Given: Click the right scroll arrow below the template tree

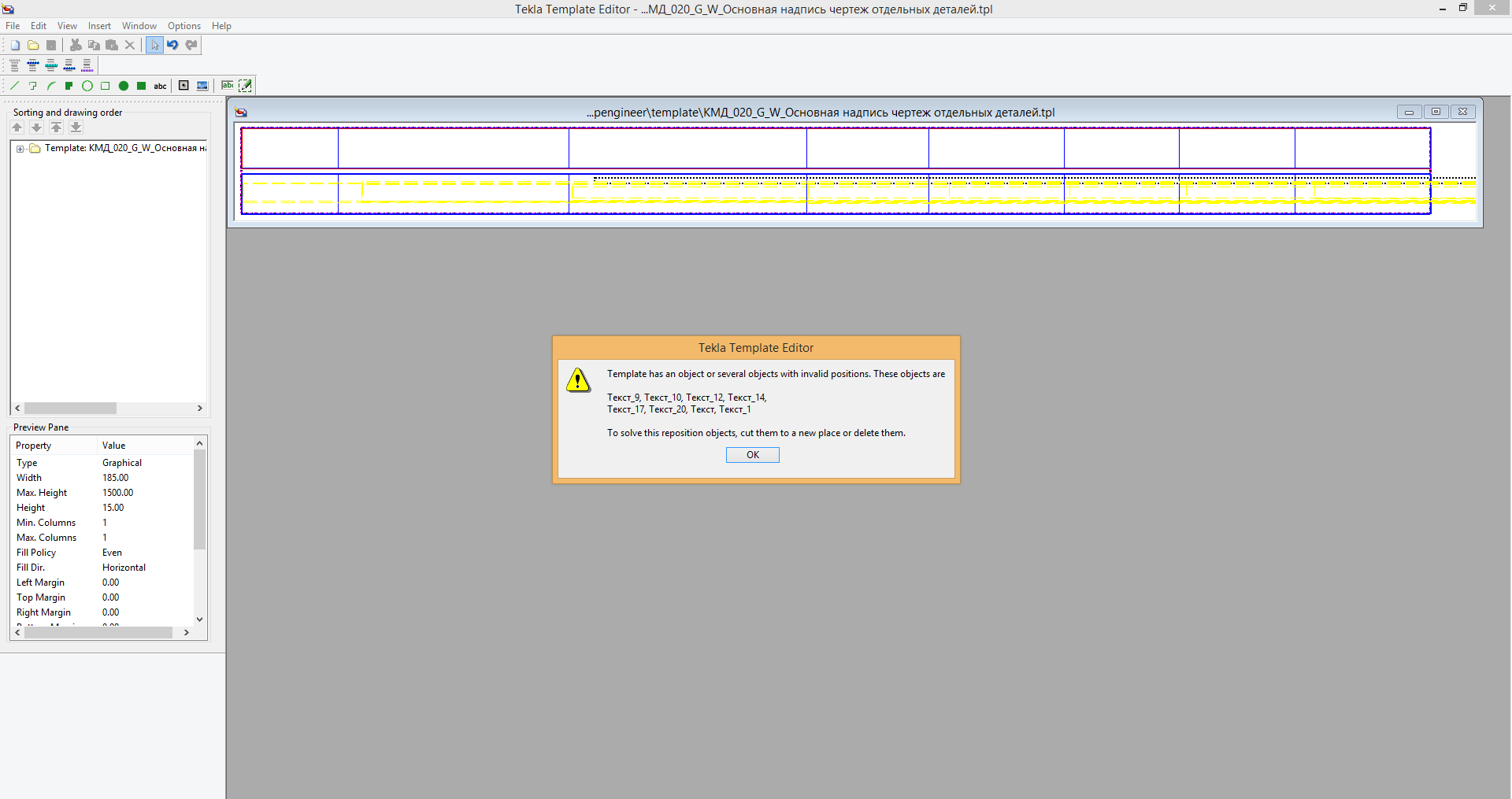Looking at the screenshot, I should tap(200, 409).
